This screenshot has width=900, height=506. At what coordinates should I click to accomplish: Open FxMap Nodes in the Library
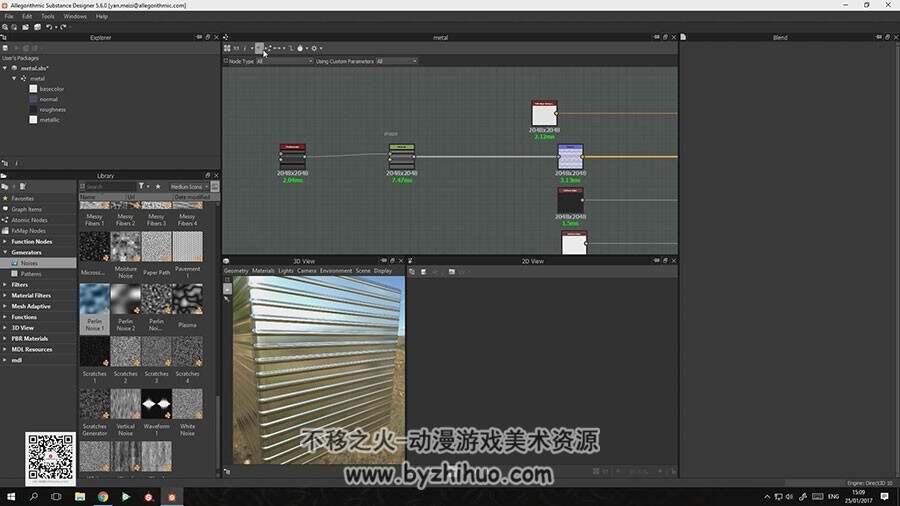pos(28,231)
